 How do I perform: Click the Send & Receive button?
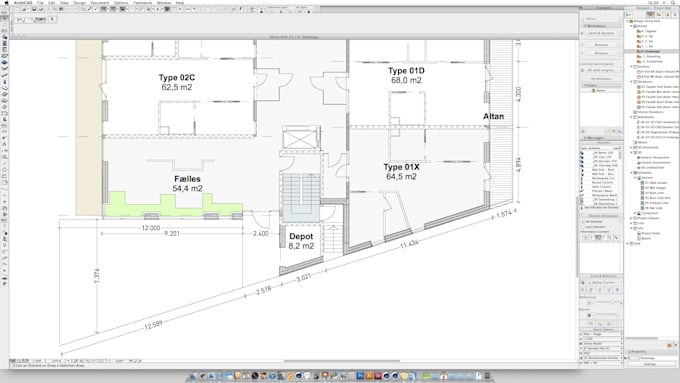601,33
